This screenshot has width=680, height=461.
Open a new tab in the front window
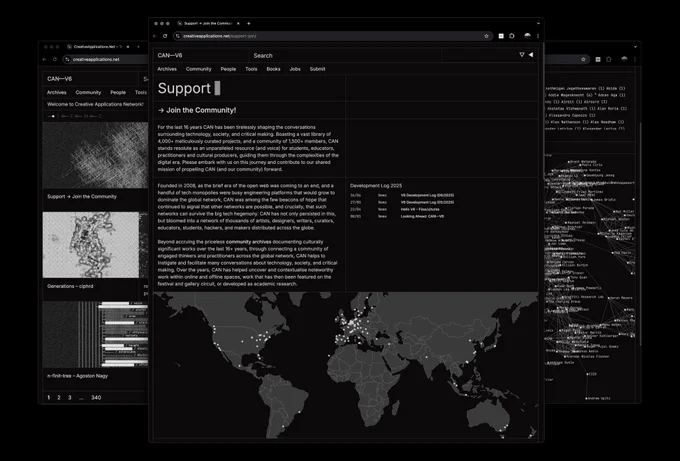click(248, 23)
